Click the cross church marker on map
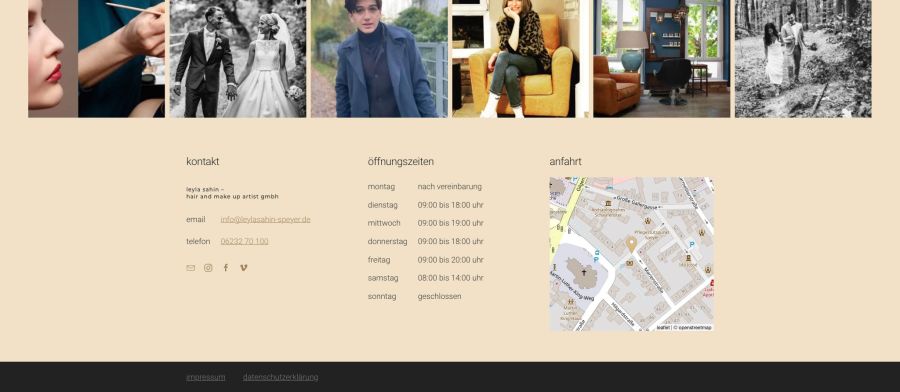 pyautogui.click(x=584, y=273)
